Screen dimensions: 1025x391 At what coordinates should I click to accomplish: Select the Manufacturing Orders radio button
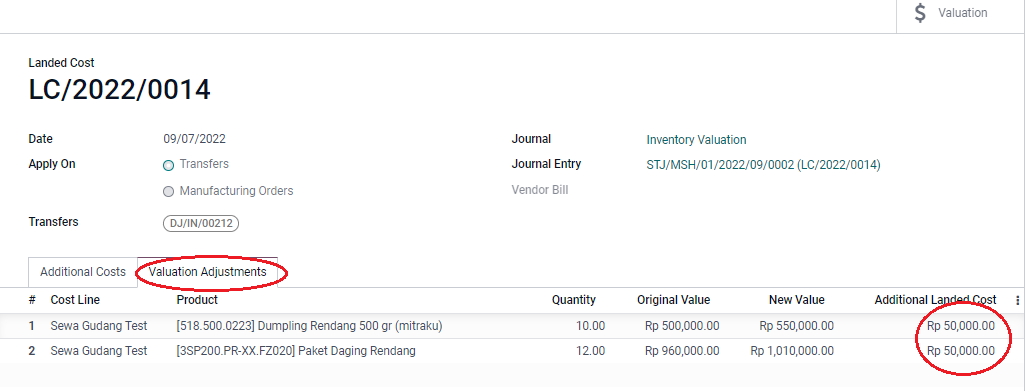click(x=168, y=192)
